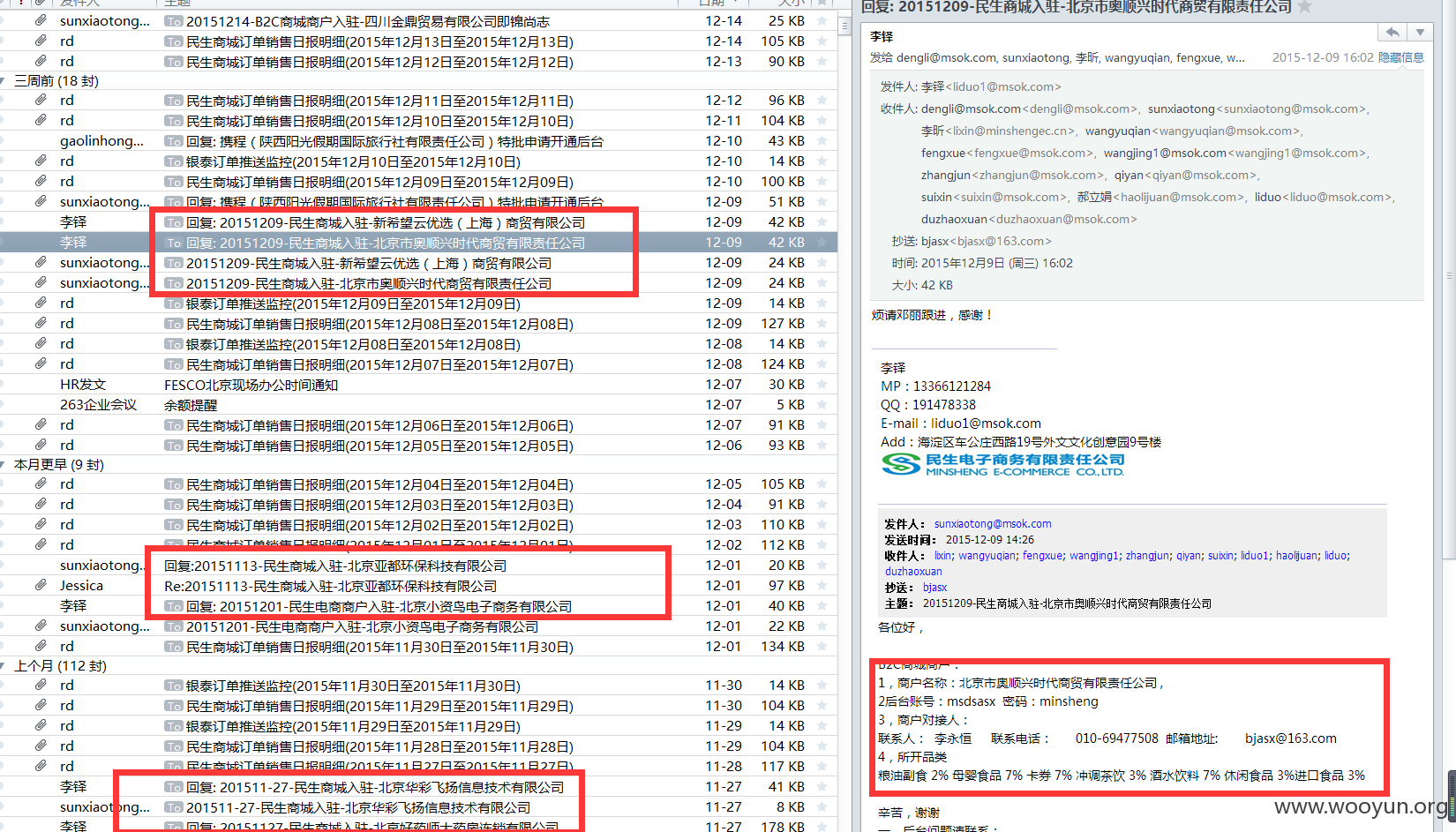Click To badge on 回复: 20151209 新希望云优选 row
The width and height of the screenshot is (1456, 832).
174,222
